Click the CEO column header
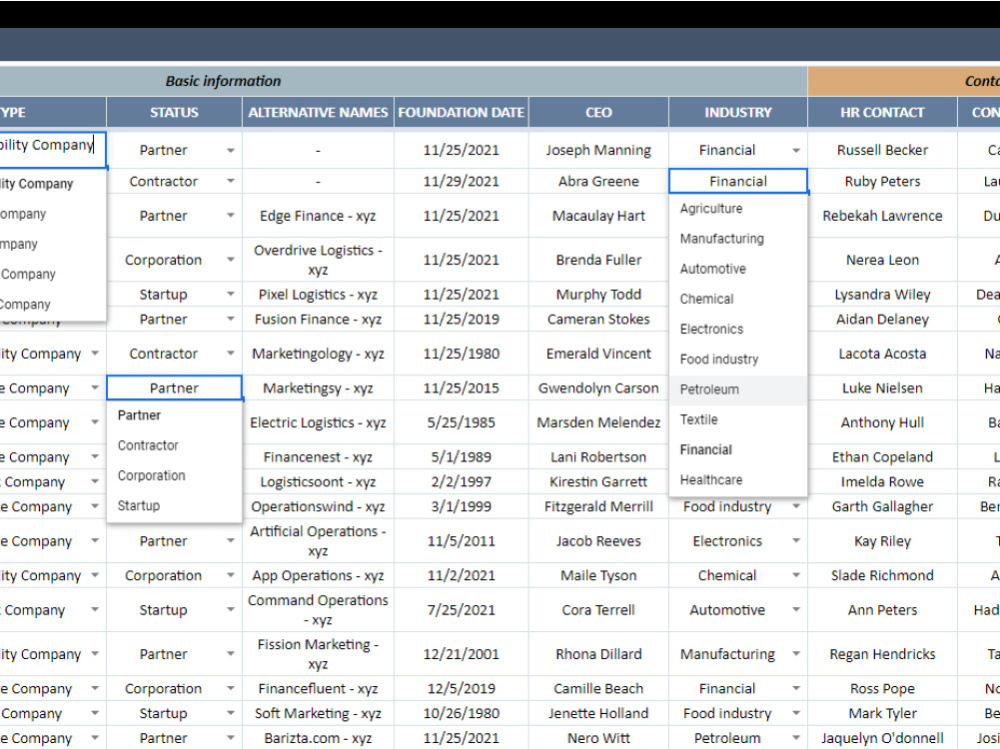 598,112
